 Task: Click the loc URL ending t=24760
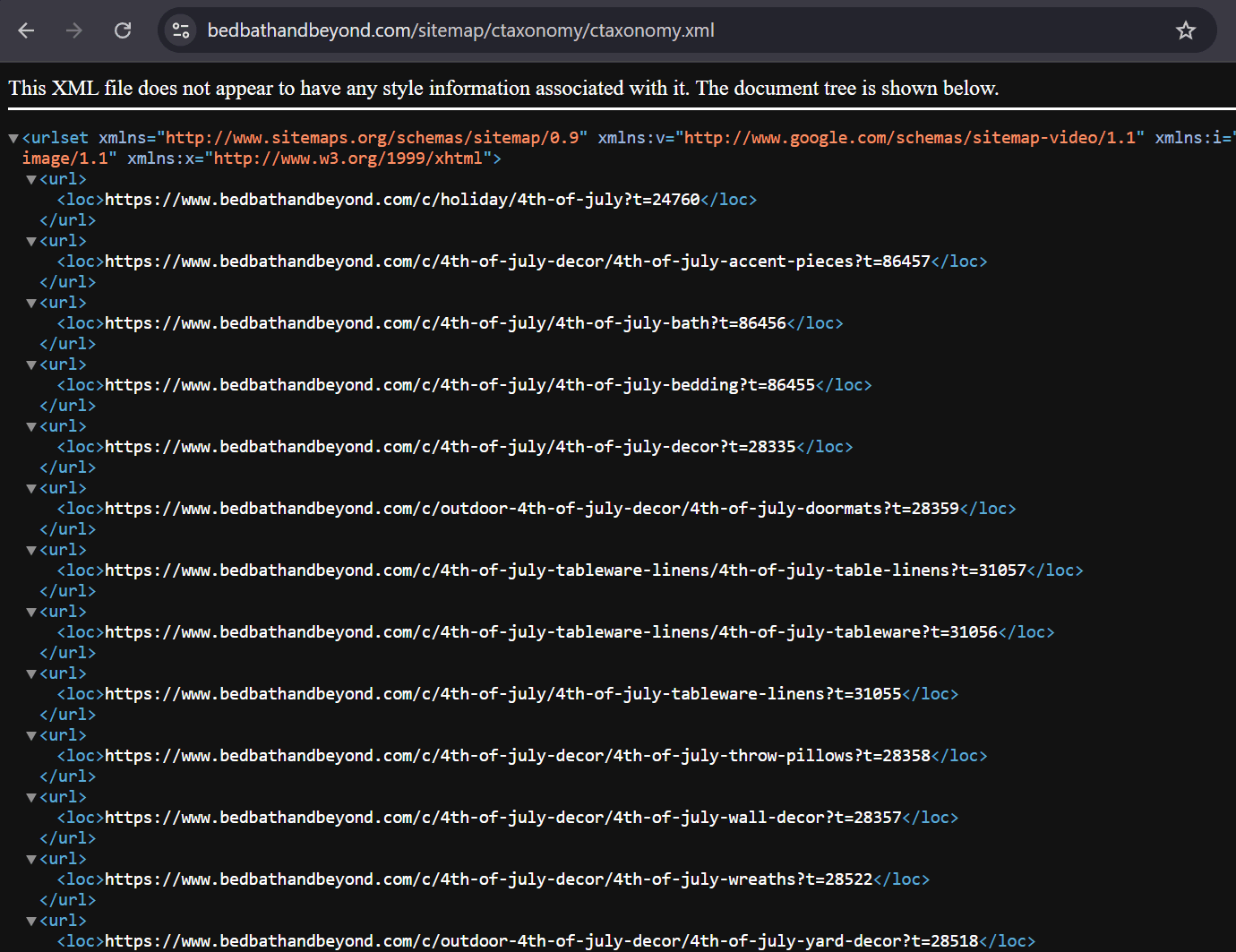point(402,200)
